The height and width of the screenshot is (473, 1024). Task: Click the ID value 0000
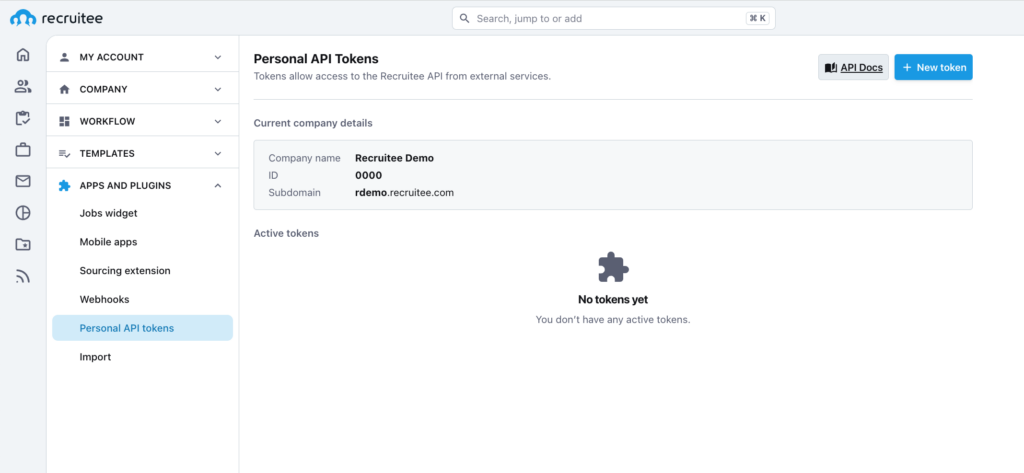point(368,176)
